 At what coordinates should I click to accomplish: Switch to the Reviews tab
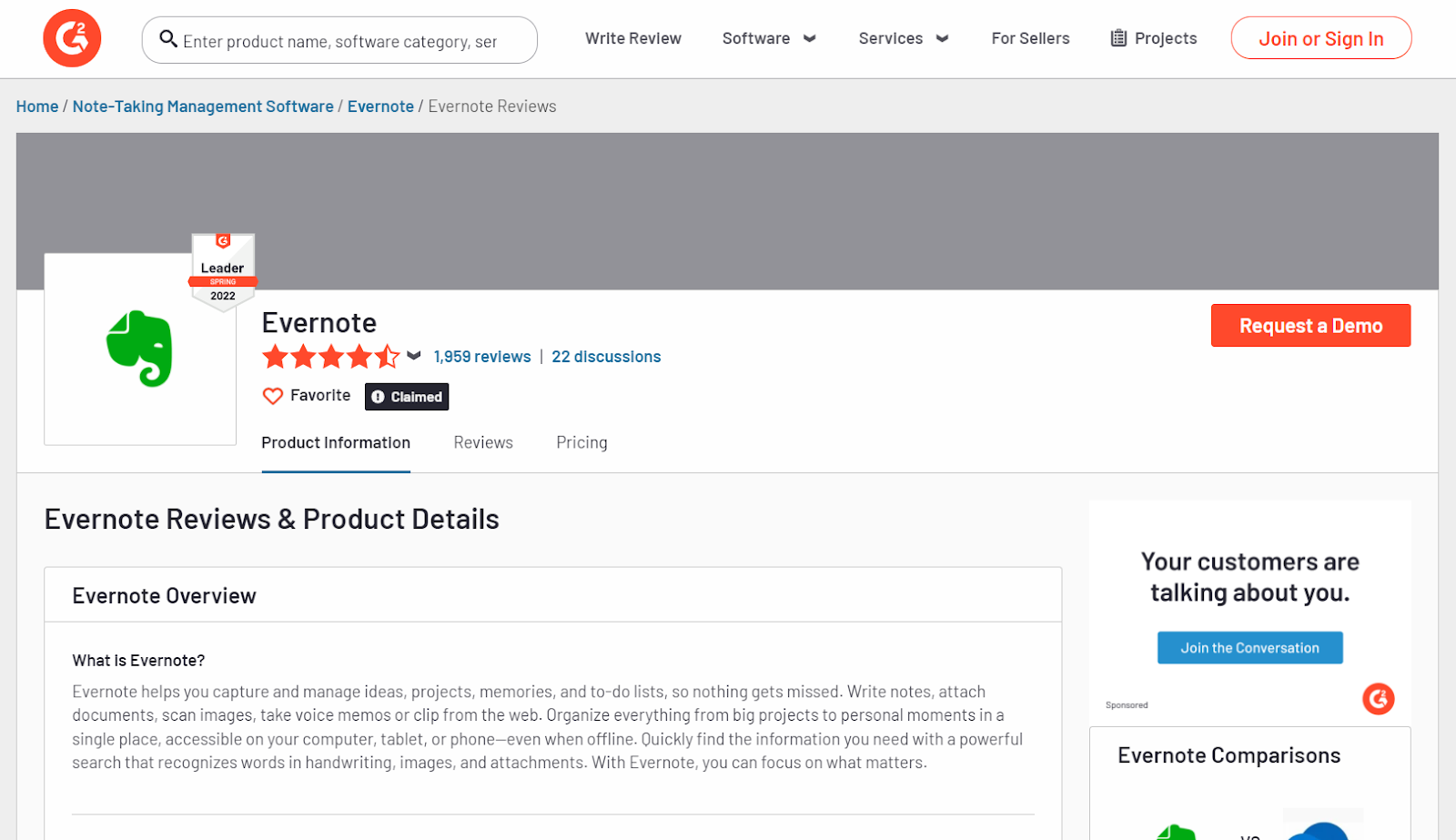pyautogui.click(x=483, y=443)
